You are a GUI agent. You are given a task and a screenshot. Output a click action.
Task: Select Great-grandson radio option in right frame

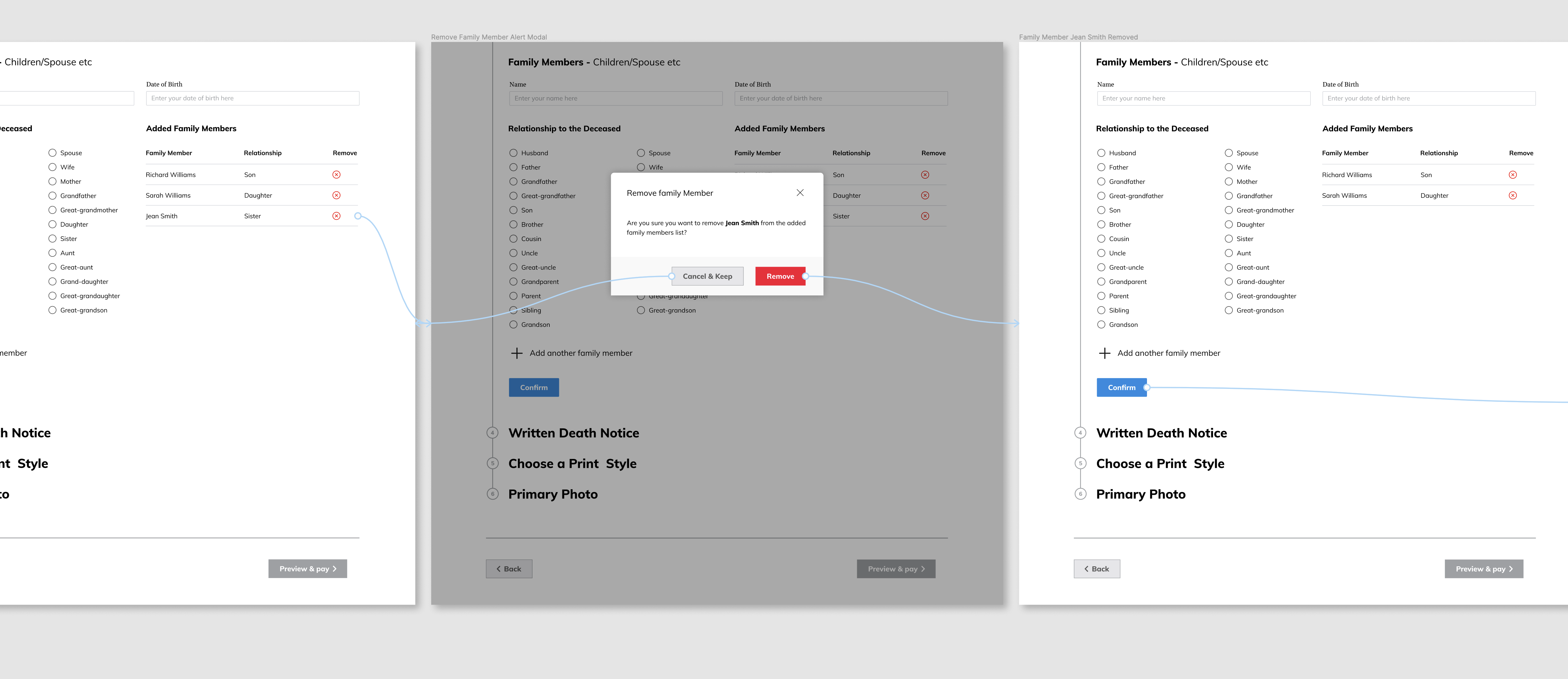coord(1228,310)
